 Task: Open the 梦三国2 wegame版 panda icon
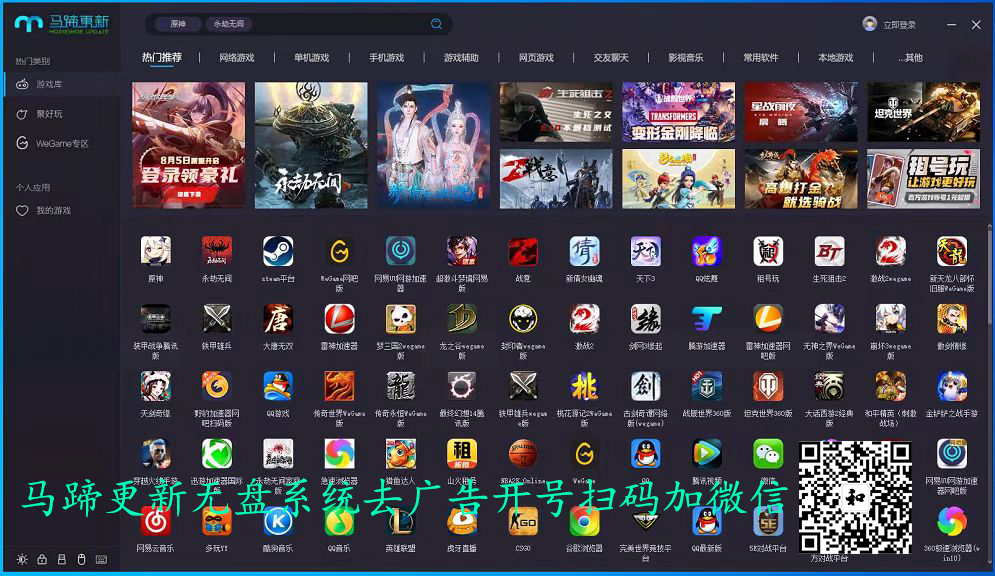pos(400,318)
